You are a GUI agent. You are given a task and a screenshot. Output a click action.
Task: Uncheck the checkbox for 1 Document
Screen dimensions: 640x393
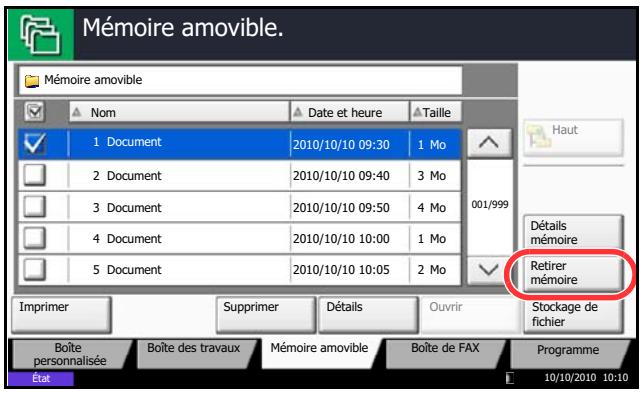[34, 143]
